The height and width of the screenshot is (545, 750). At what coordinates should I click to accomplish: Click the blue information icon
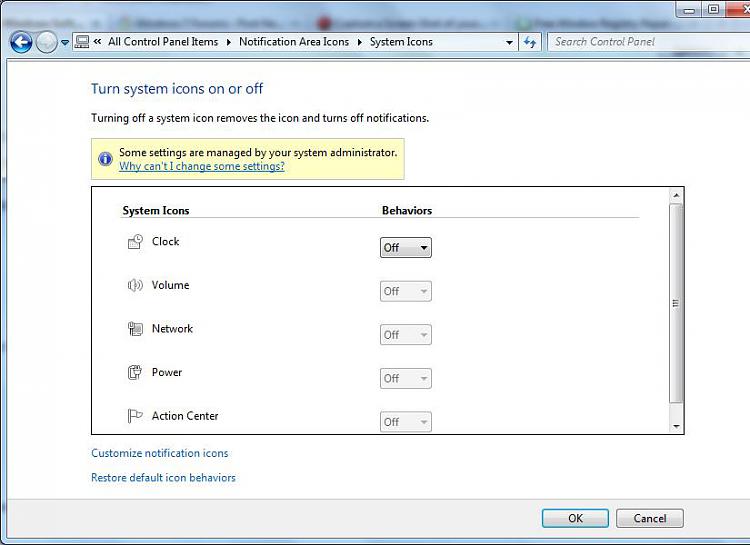pyautogui.click(x=105, y=158)
